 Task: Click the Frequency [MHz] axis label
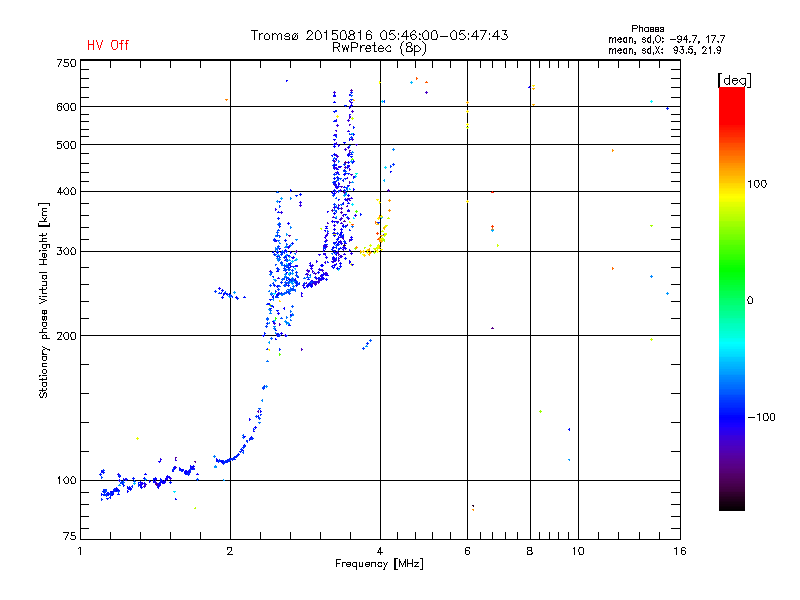click(379, 564)
